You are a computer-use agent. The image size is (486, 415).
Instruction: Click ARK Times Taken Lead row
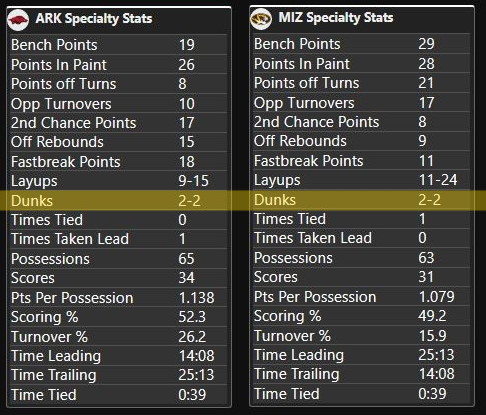(119, 239)
